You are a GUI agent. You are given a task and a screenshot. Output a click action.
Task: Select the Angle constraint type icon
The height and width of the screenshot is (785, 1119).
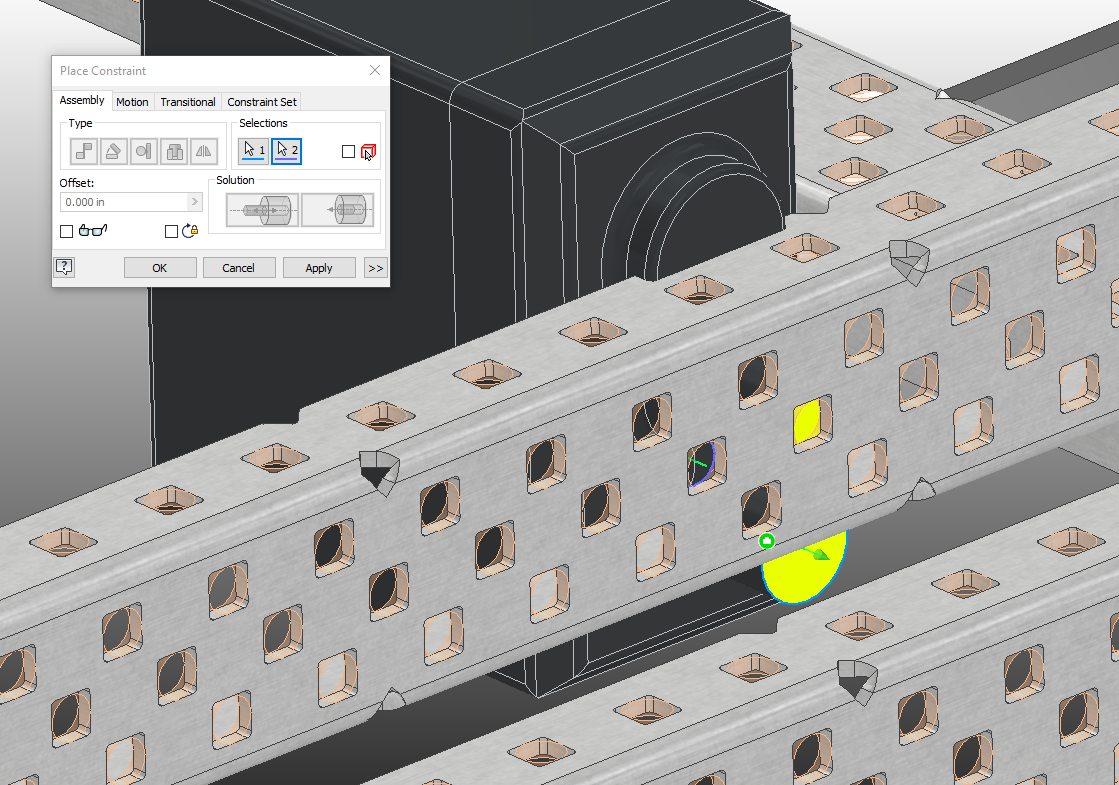(x=113, y=151)
